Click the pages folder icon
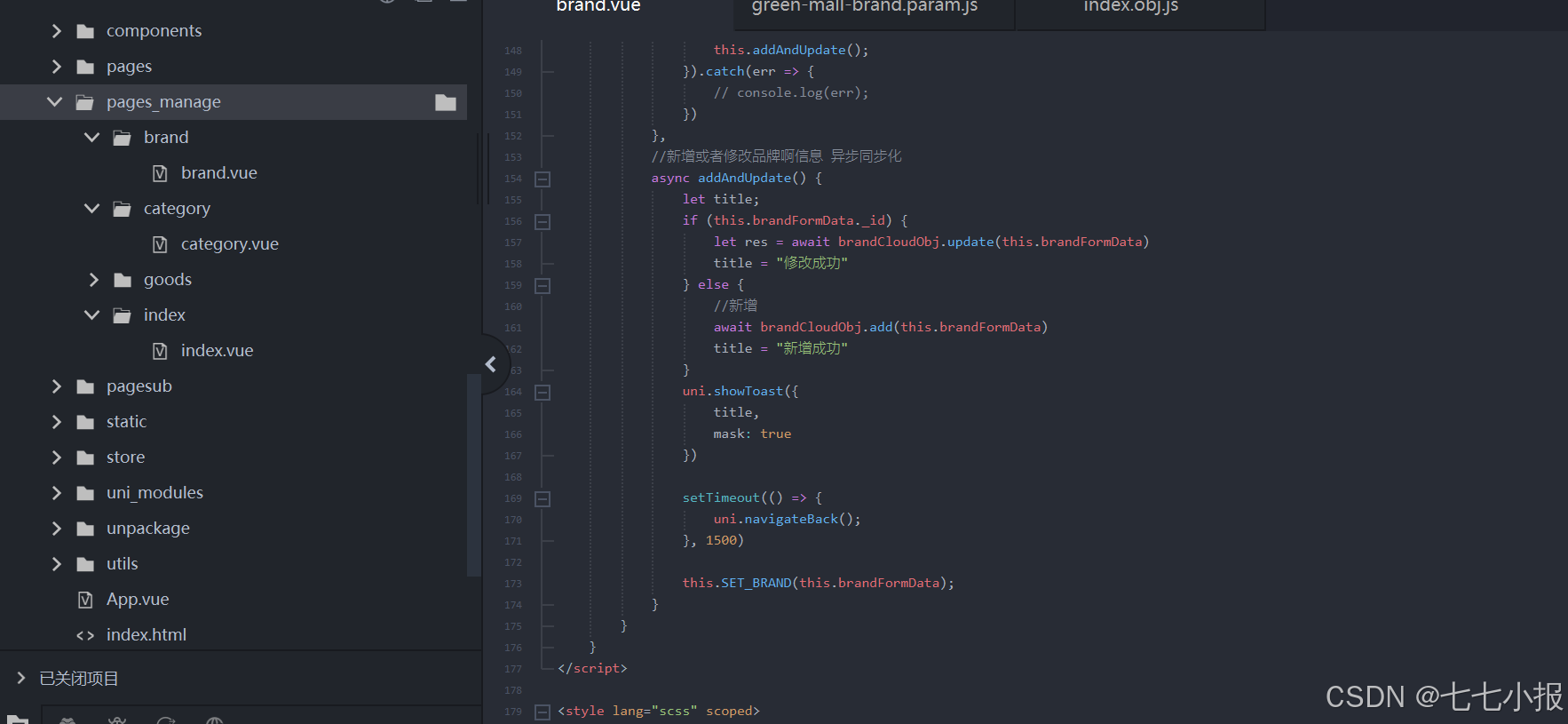1568x724 pixels. (85, 67)
